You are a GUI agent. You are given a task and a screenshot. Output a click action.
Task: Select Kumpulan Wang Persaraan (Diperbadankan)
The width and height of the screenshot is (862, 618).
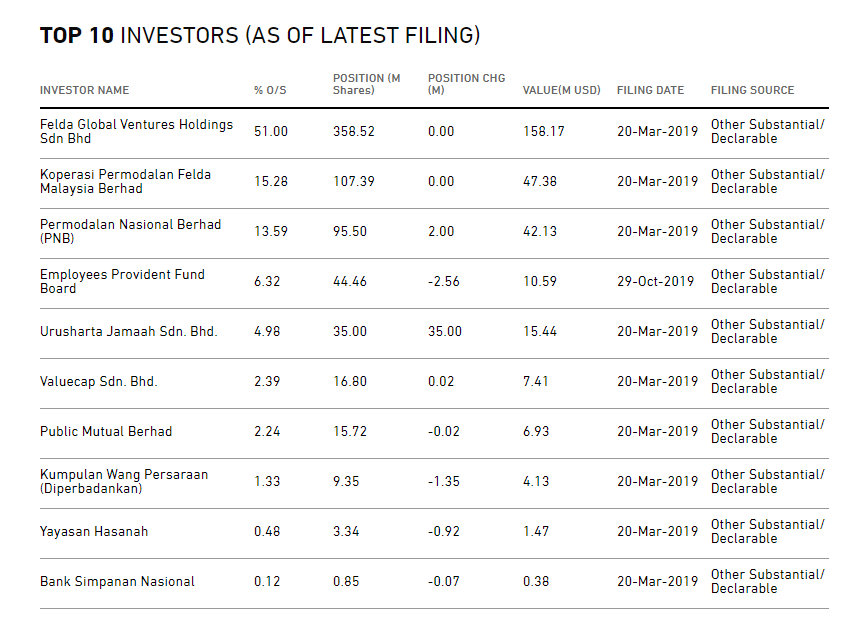pyautogui.click(x=124, y=481)
